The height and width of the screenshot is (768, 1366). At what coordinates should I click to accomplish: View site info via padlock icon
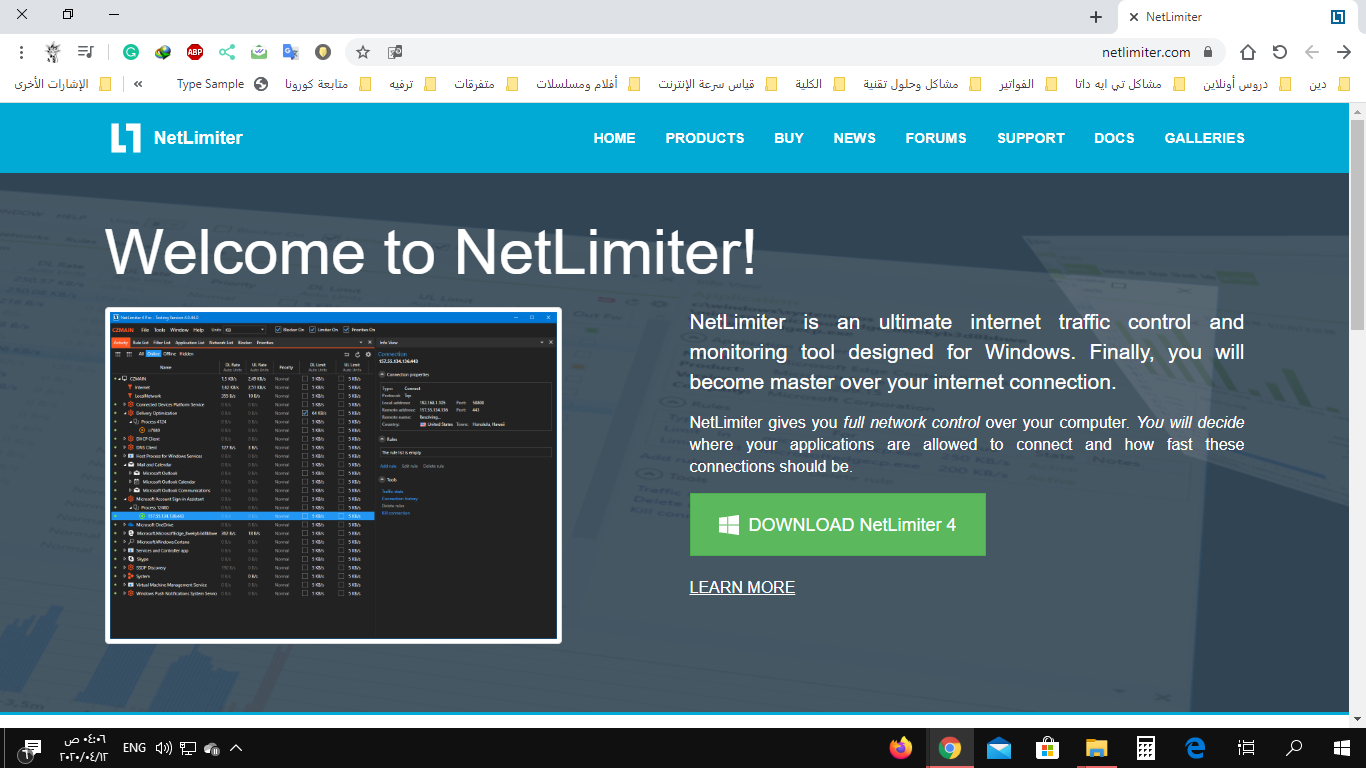coord(1208,52)
